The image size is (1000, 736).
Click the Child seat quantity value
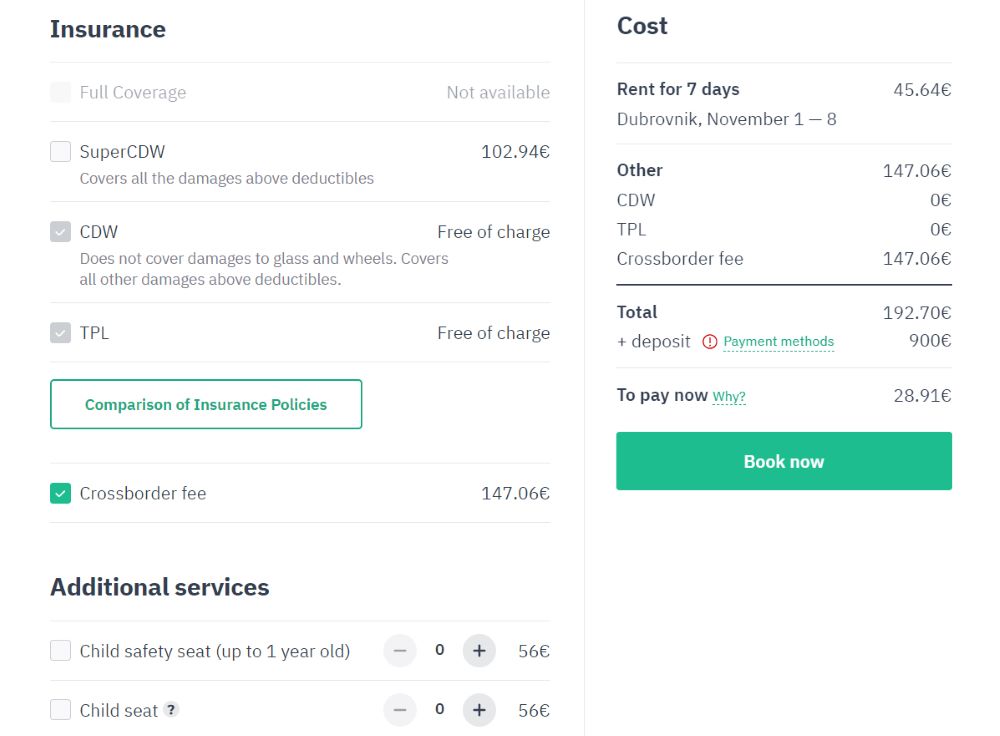pos(439,710)
